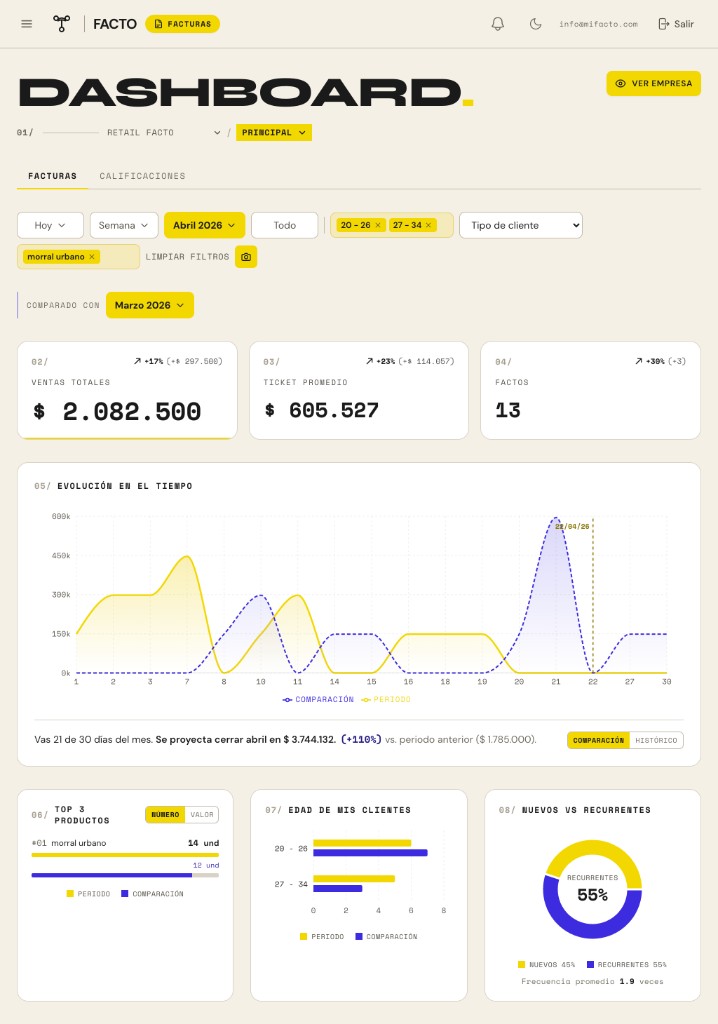Viewport: 718px width, 1024px height.
Task: Select Número in Top 3 Productos
Action: point(165,814)
